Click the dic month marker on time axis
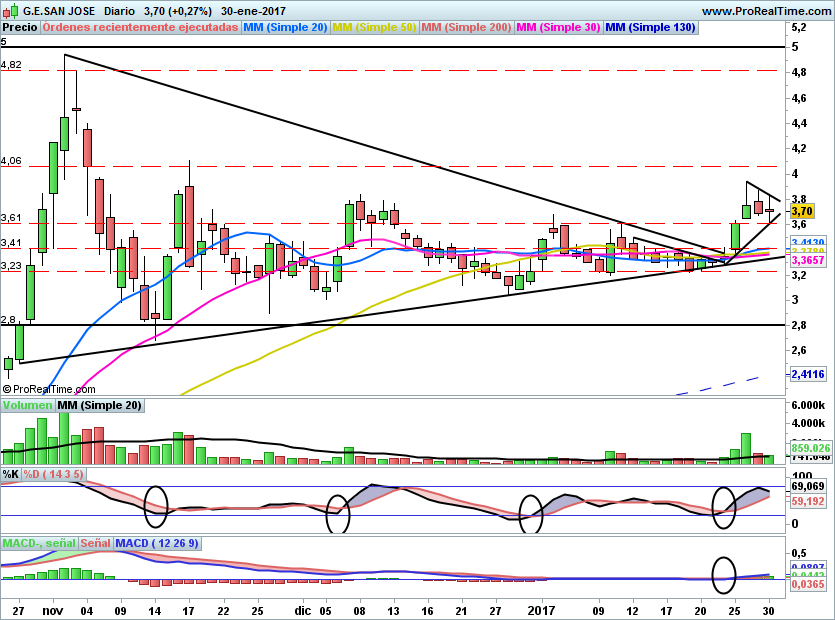Image resolution: width=835 pixels, height=620 pixels. (302, 610)
